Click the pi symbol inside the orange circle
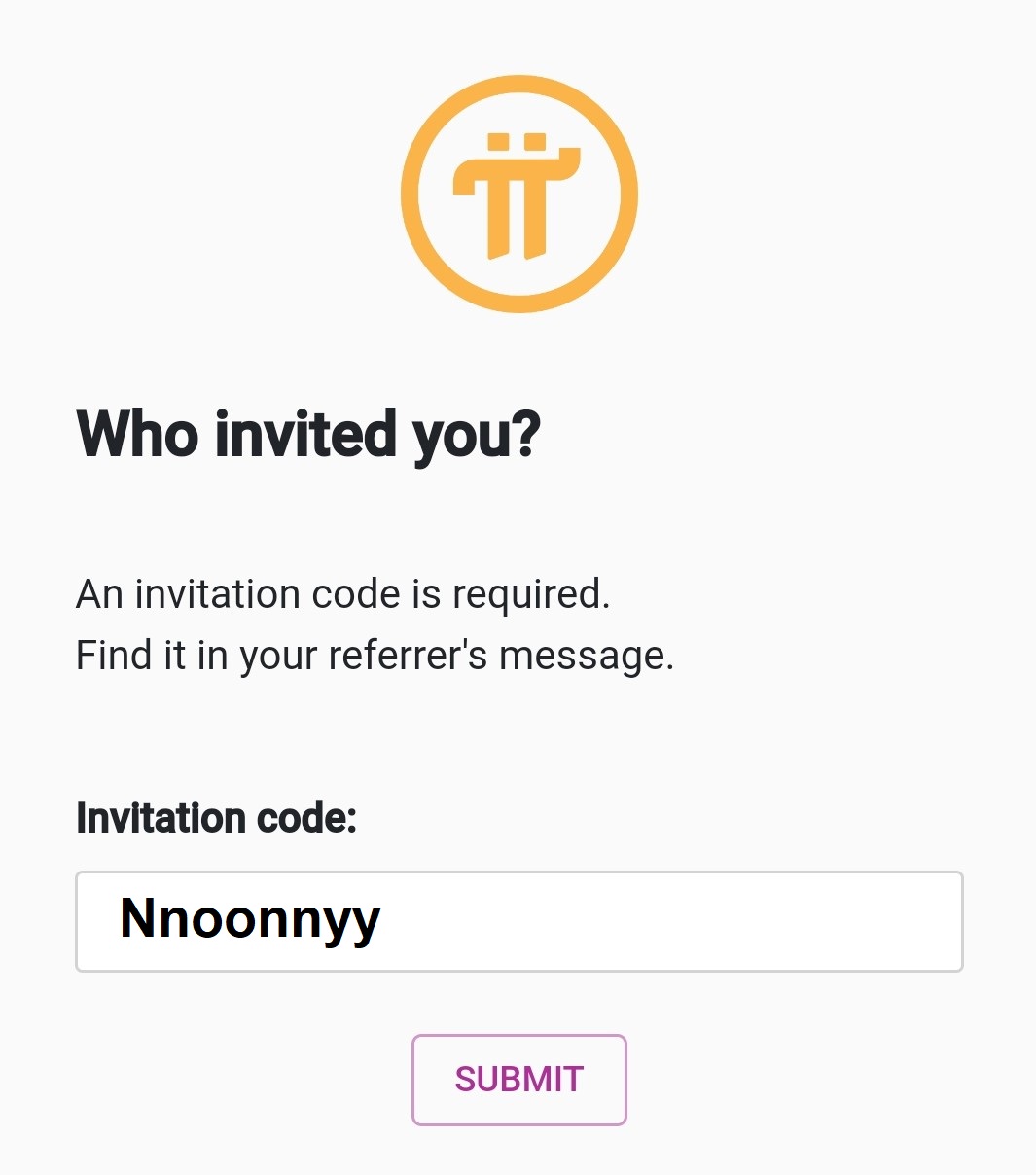This screenshot has height=1175, width=1036. (517, 197)
